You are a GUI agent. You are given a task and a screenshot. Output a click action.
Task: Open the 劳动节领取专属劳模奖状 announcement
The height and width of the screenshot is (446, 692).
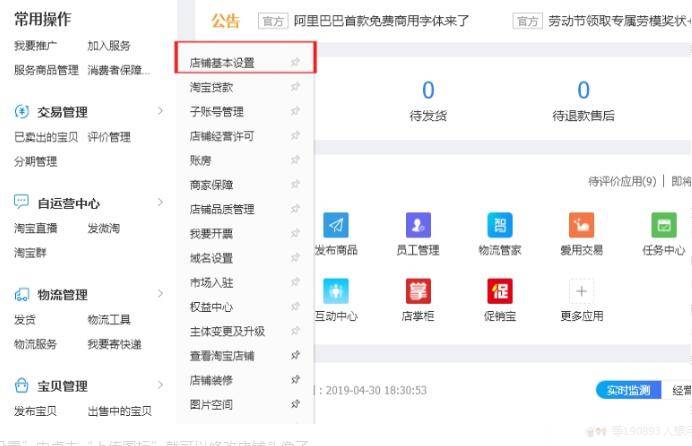[620, 21]
